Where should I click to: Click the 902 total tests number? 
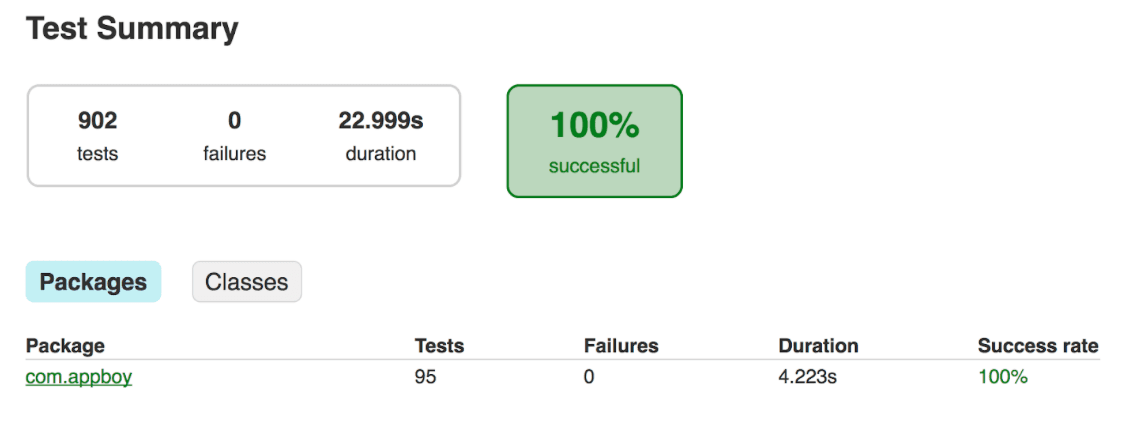(x=97, y=121)
